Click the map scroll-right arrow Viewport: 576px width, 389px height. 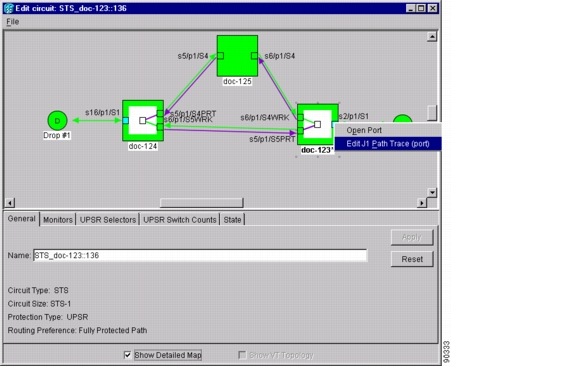pyautogui.click(x=422, y=203)
